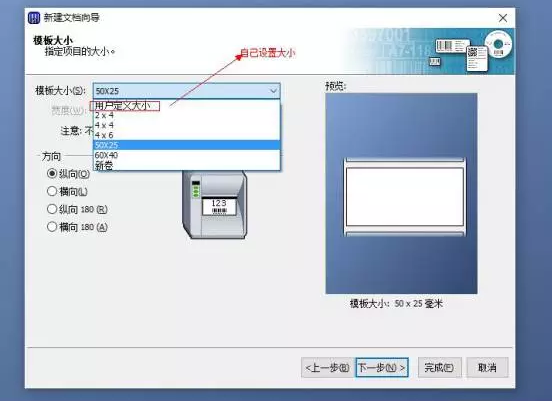Choose the highlighted 50X25 list entry
This screenshot has height=401, width=552.
point(187,145)
